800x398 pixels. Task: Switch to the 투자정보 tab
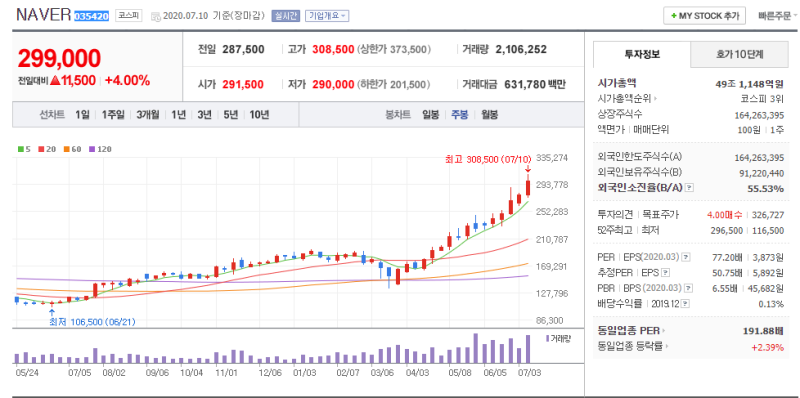coord(642,55)
